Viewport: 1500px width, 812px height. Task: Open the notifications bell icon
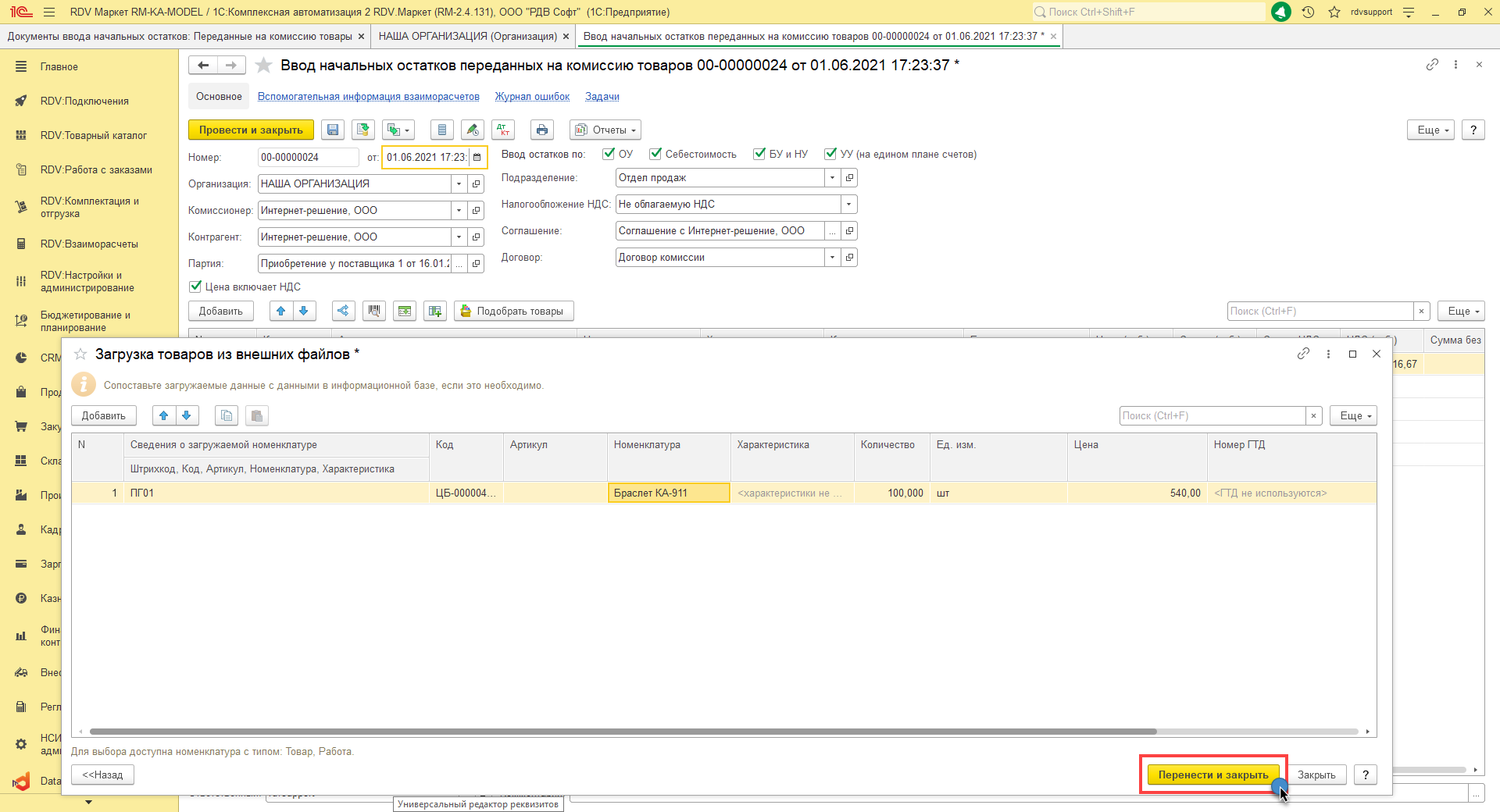click(x=1281, y=12)
